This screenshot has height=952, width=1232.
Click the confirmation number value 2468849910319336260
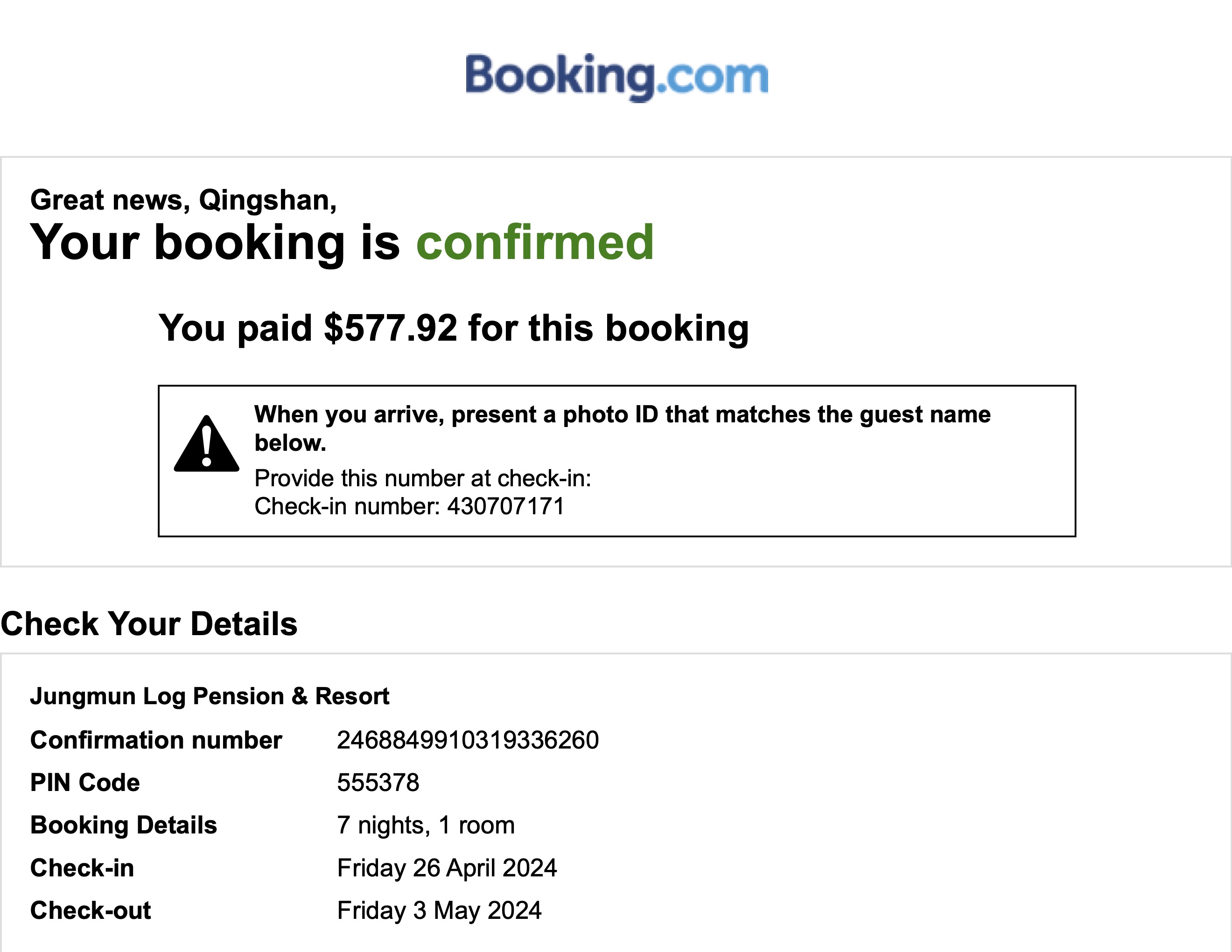point(468,740)
